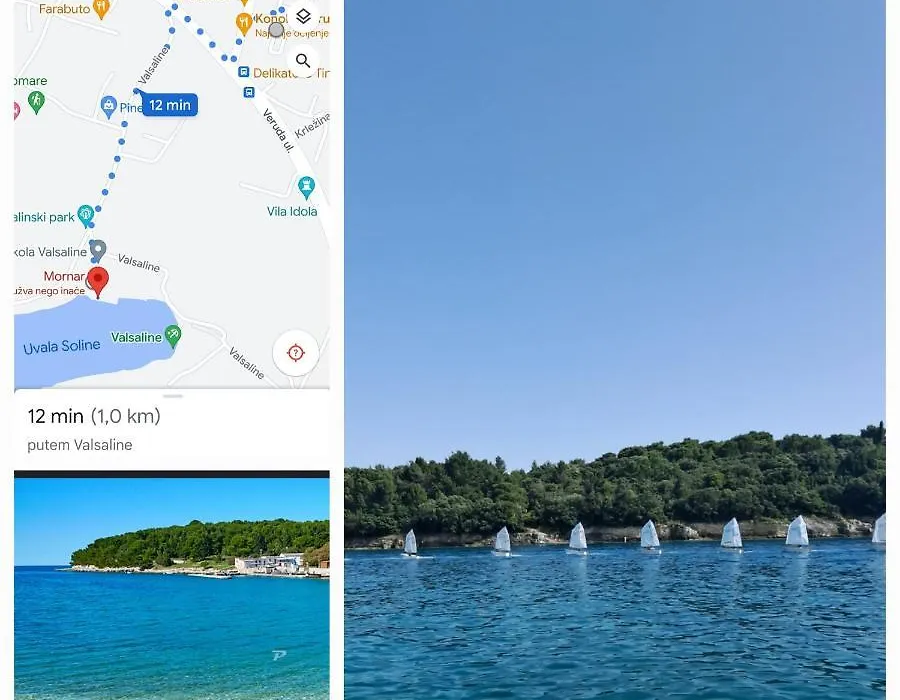
Task: Select the Konoba restaurant pin
Action: point(244,24)
